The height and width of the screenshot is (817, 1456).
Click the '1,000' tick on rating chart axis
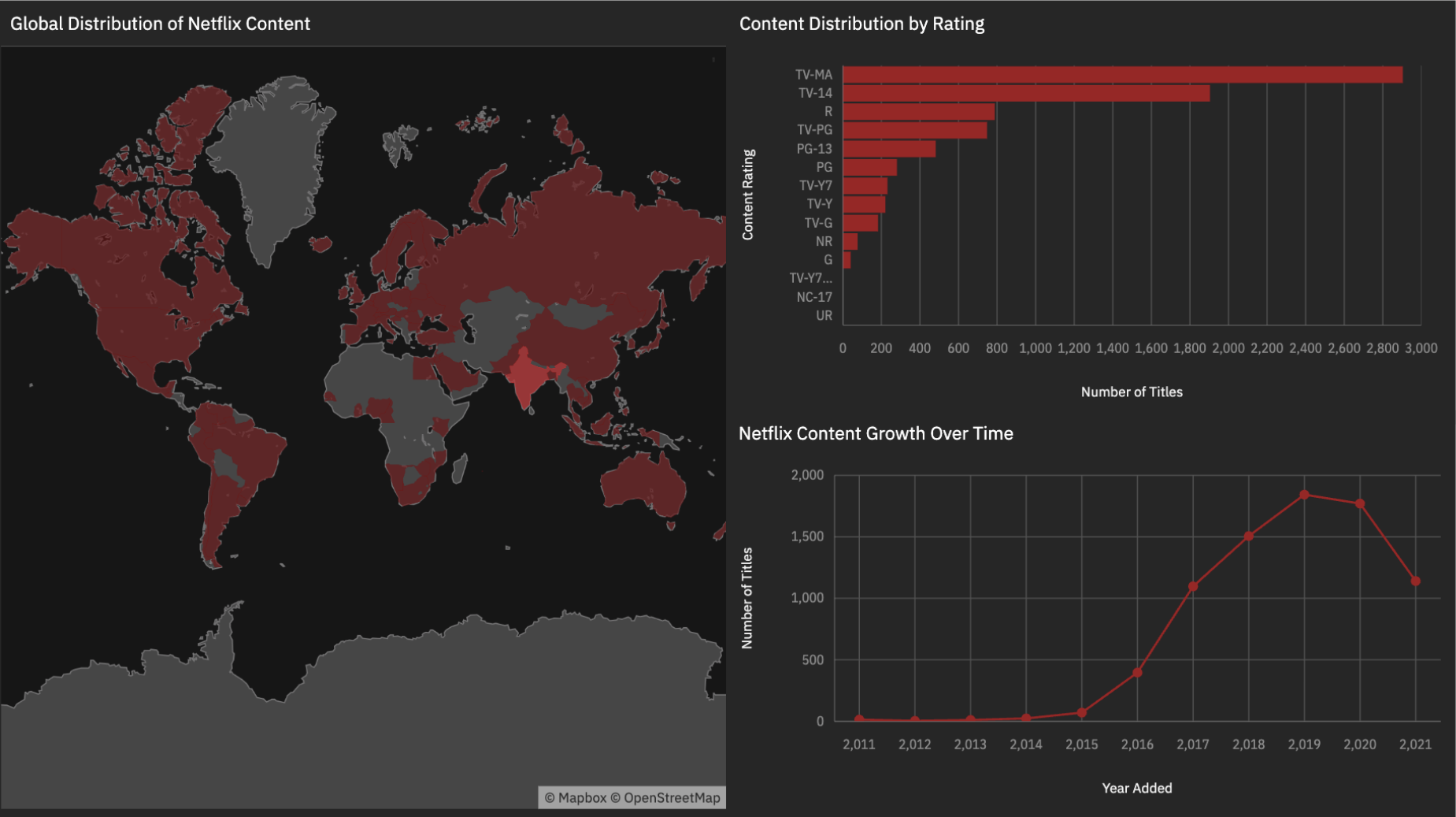click(x=1036, y=348)
